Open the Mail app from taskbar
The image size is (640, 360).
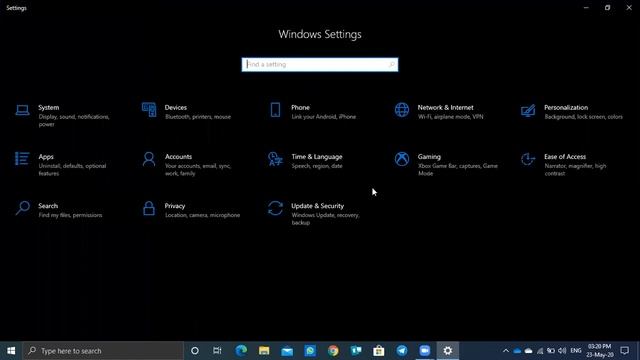[287, 351]
